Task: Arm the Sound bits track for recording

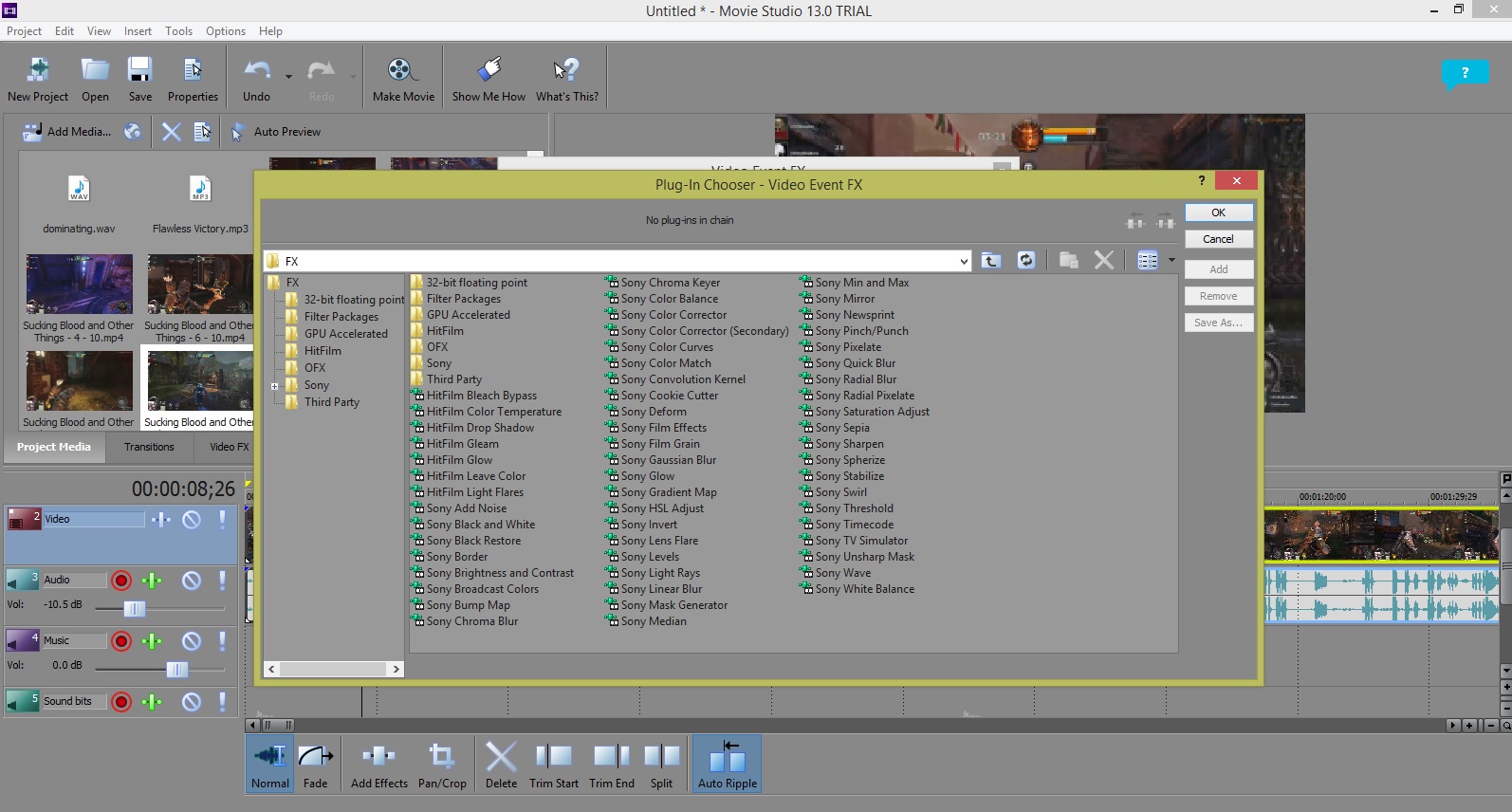Action: tap(121, 701)
